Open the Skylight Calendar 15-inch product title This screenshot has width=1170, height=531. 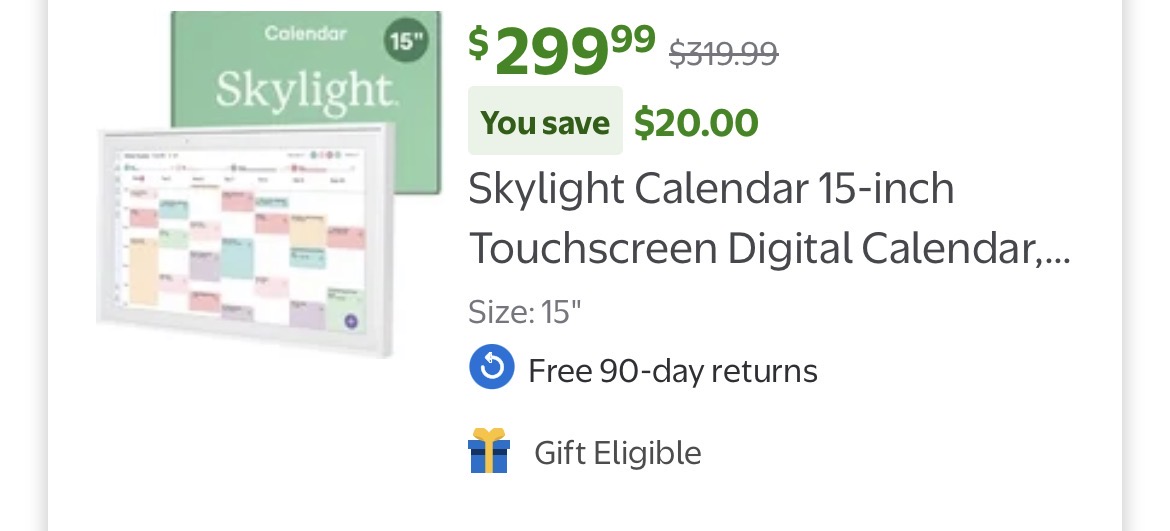click(x=711, y=189)
